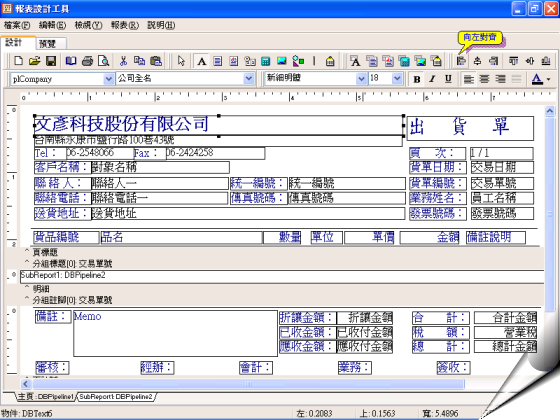Screen dimensions: 560x420
Task: Paste from clipboard icon
Action: (156, 61)
